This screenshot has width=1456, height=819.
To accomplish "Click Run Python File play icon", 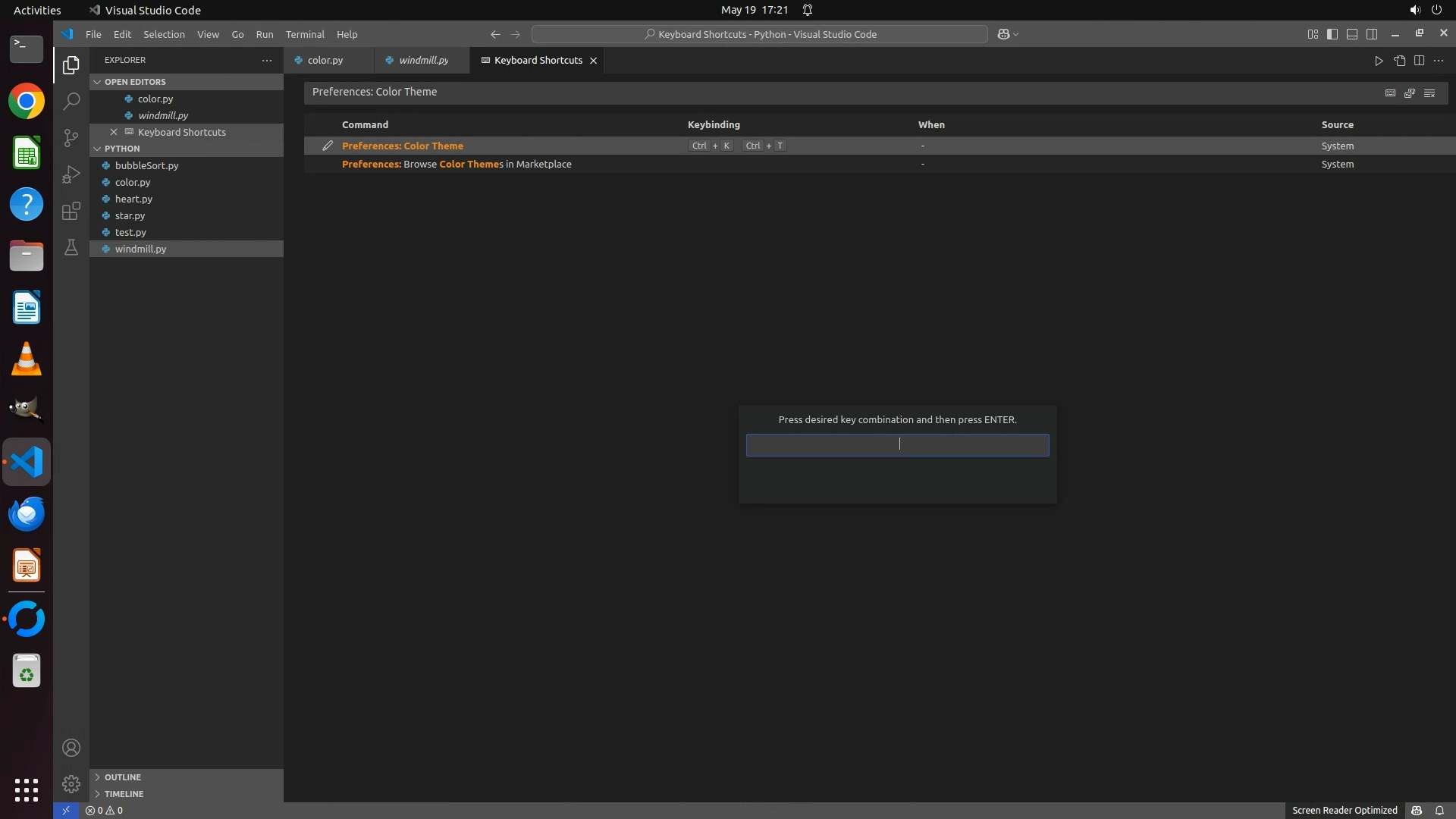I will coord(1379,61).
